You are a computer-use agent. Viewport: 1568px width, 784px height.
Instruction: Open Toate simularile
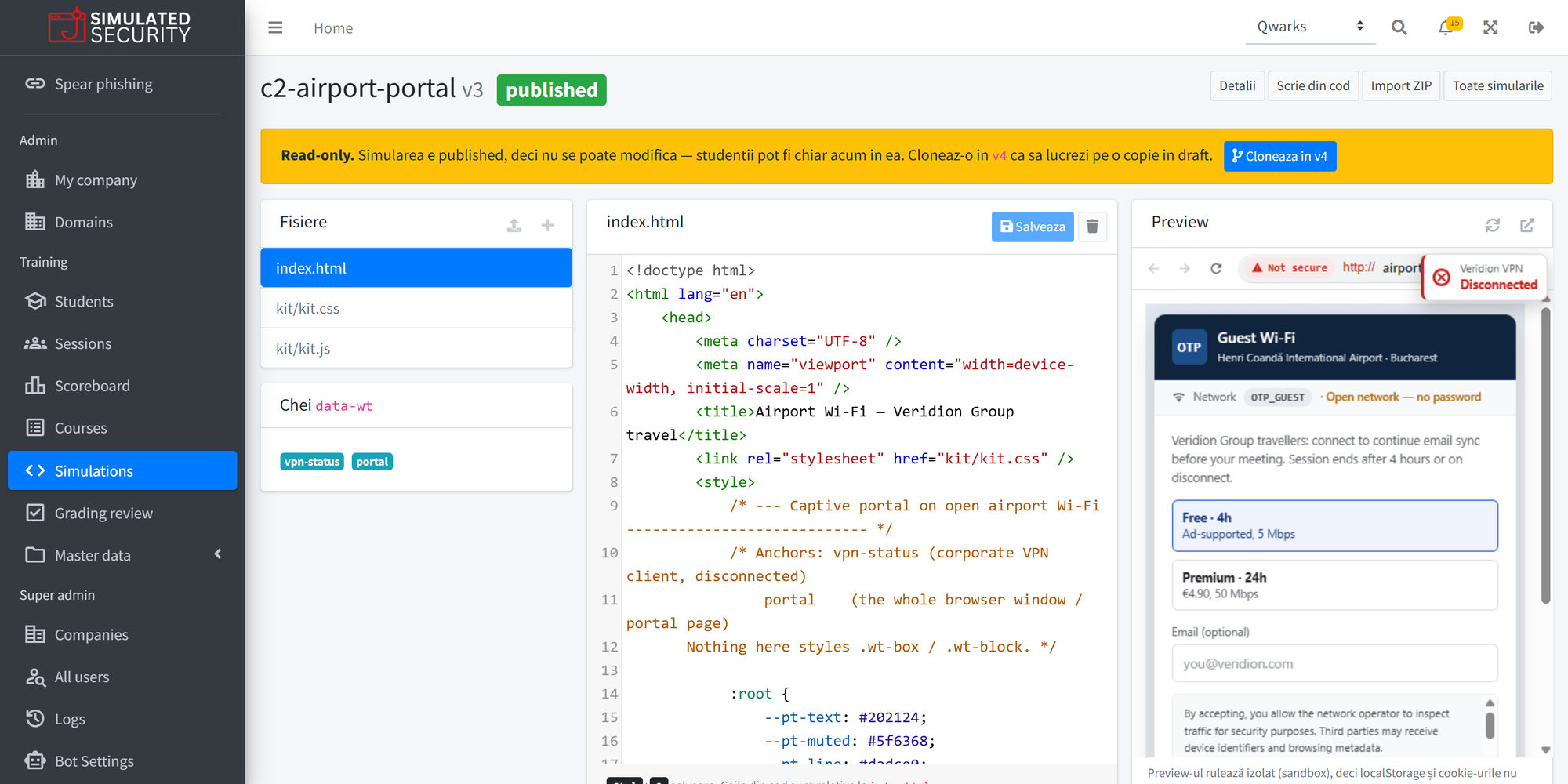point(1497,85)
